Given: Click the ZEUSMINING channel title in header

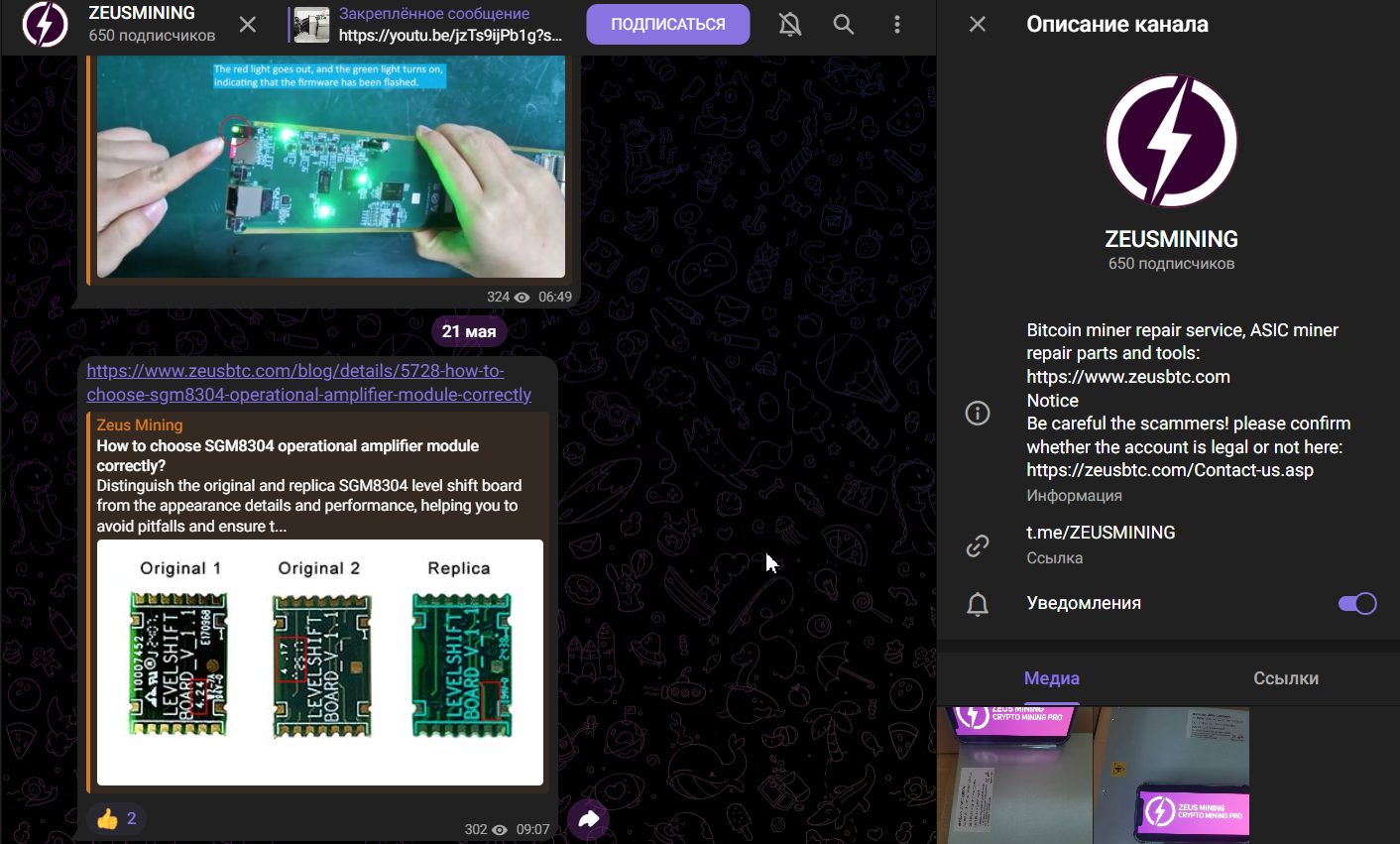Looking at the screenshot, I should point(142,13).
